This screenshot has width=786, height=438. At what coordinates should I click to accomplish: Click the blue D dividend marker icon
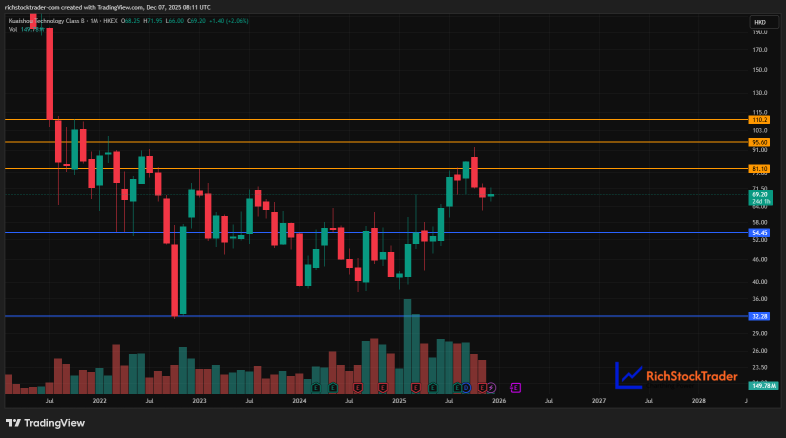[x=466, y=387]
